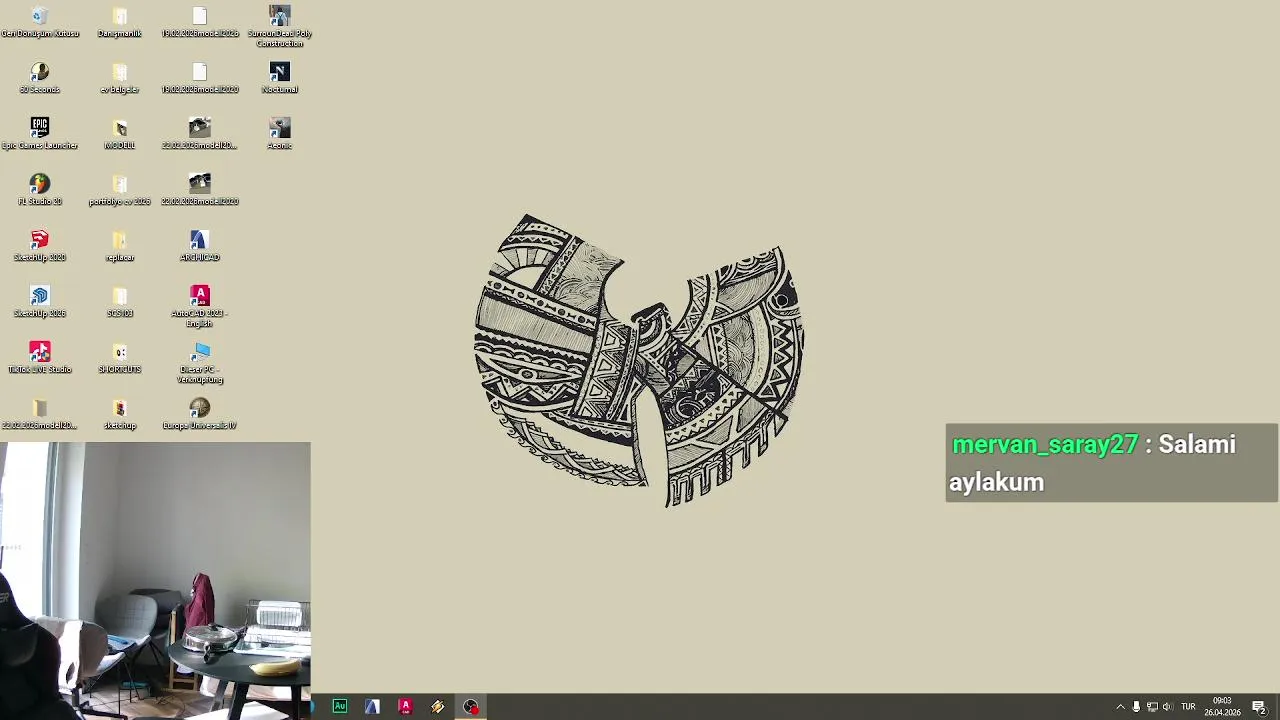Select the 19.02.2026modell2026 file
1280x720 pixels.
(x=199, y=22)
